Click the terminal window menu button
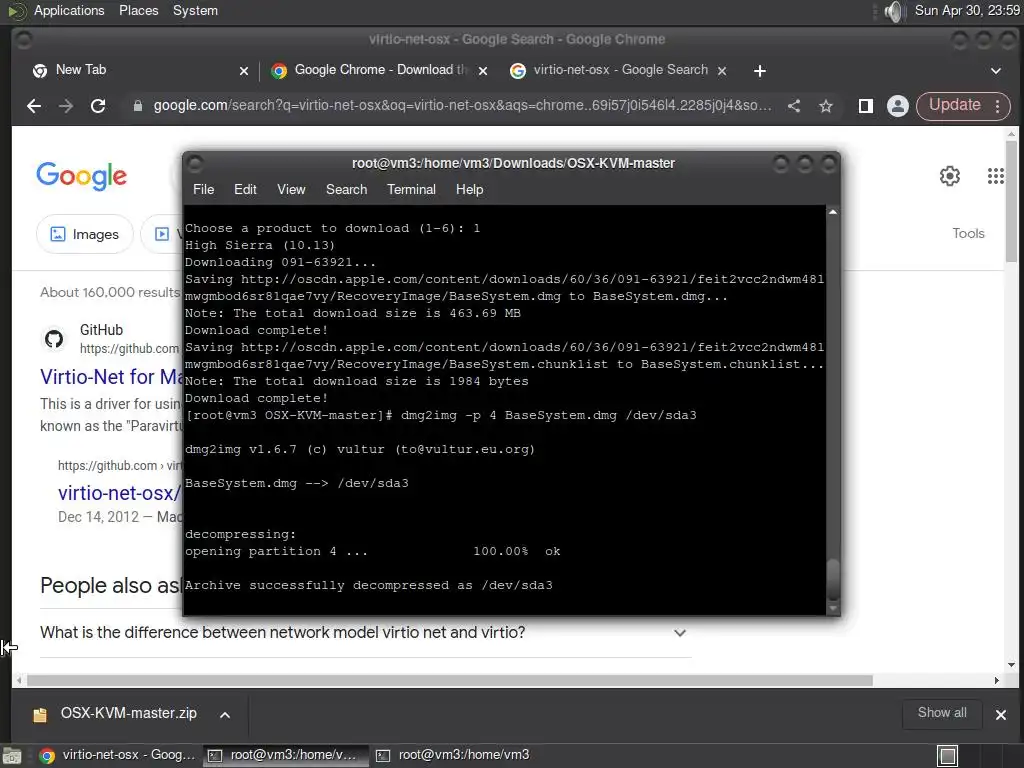The width and height of the screenshot is (1024, 768). point(195,163)
